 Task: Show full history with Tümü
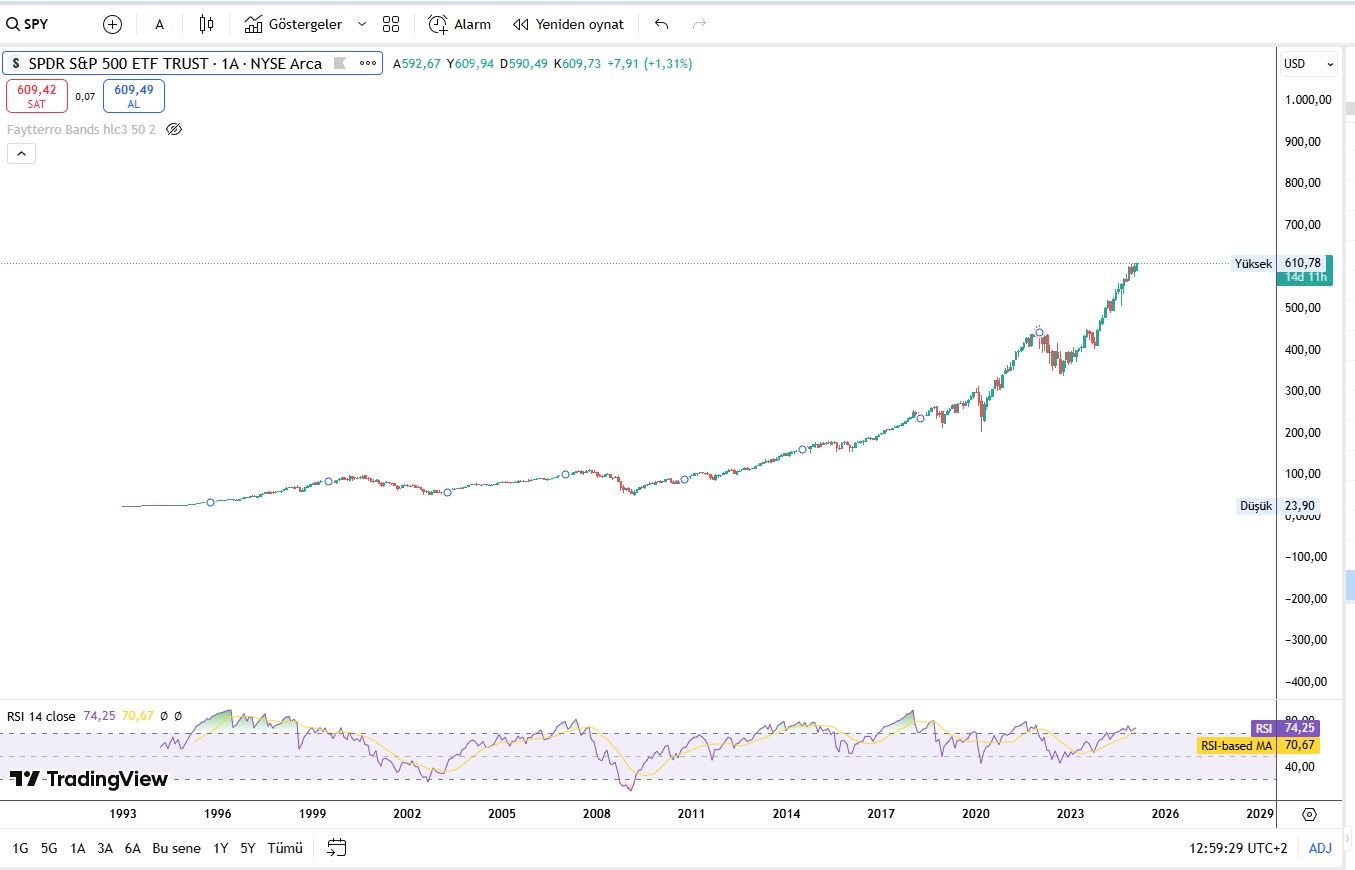point(285,848)
